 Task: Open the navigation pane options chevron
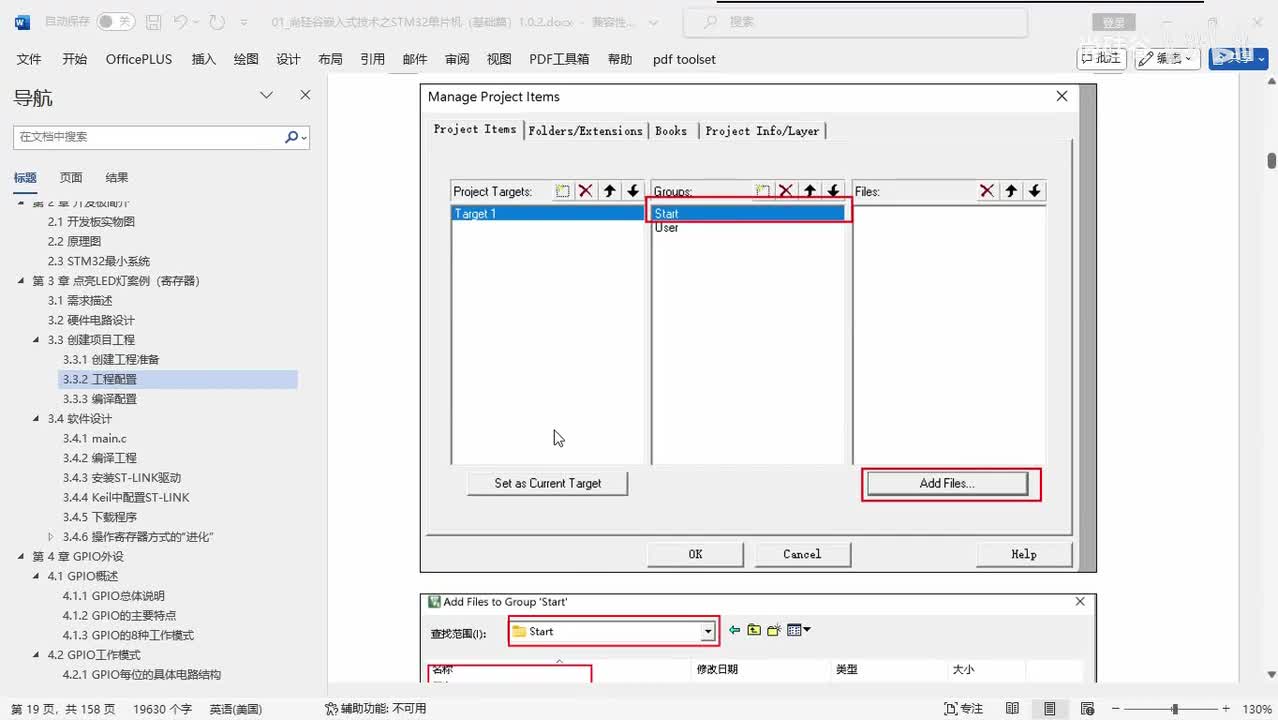coord(266,95)
